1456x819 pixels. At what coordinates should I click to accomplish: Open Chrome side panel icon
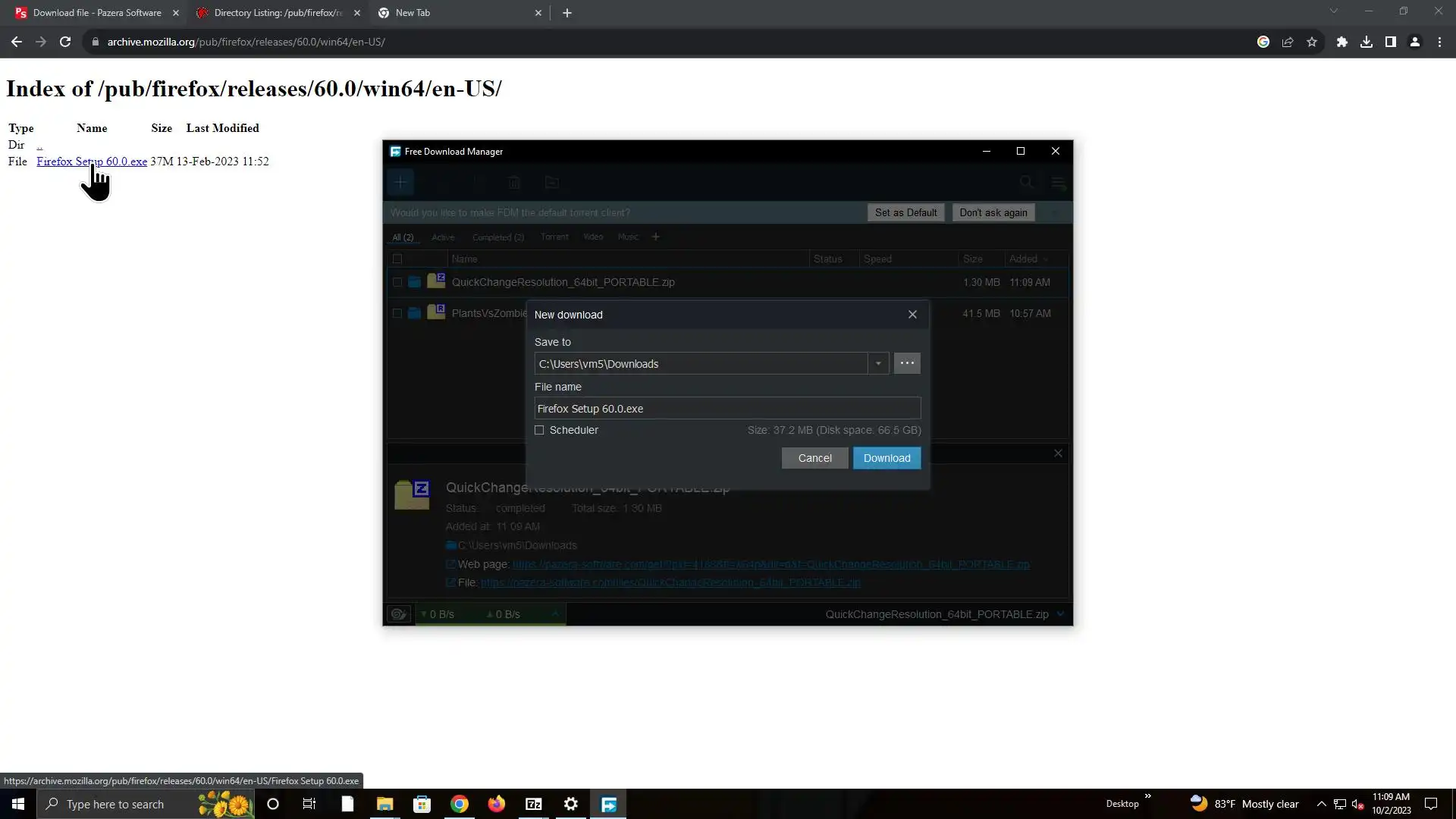1390,42
